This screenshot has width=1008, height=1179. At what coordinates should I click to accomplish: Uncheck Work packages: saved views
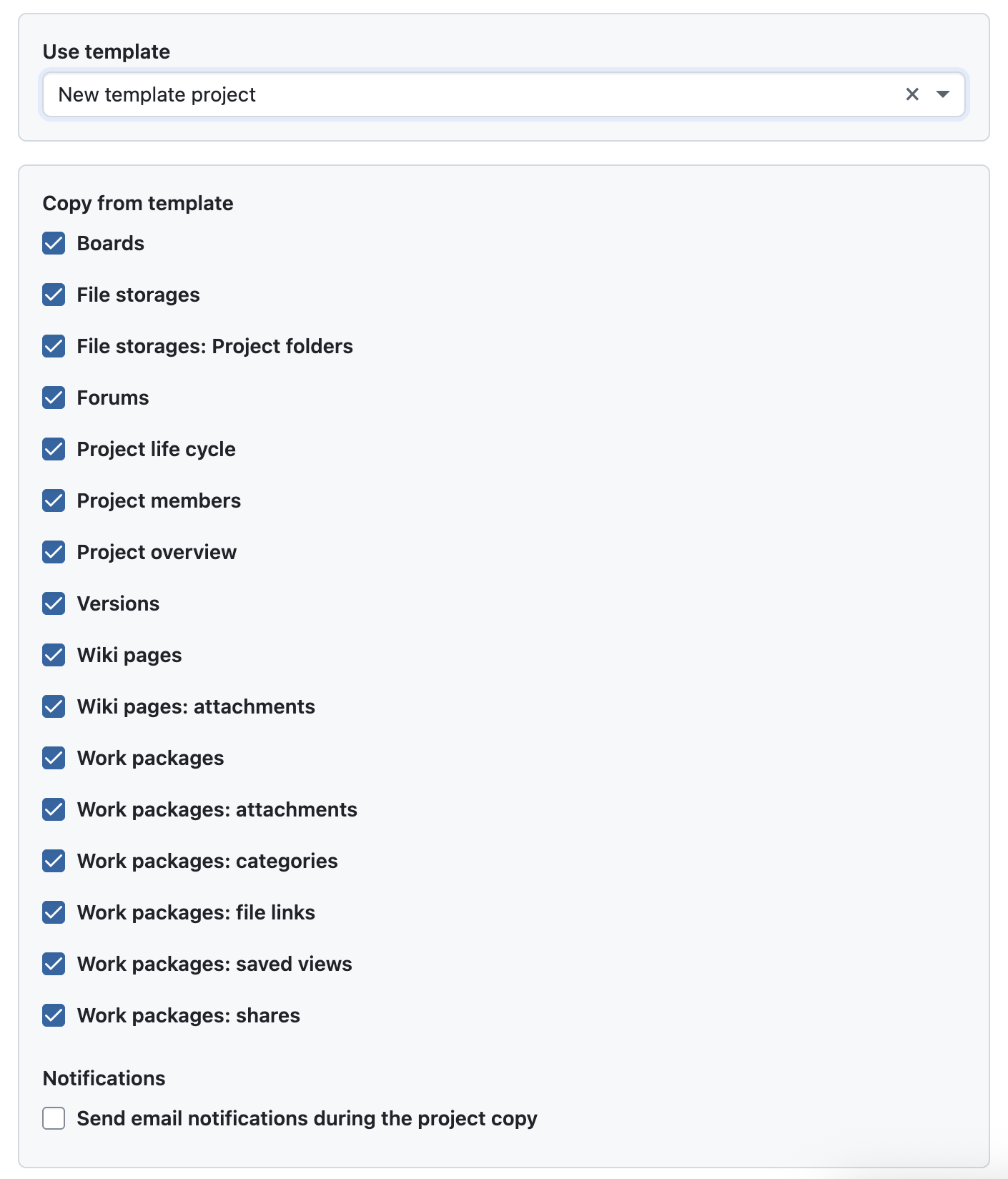54,964
